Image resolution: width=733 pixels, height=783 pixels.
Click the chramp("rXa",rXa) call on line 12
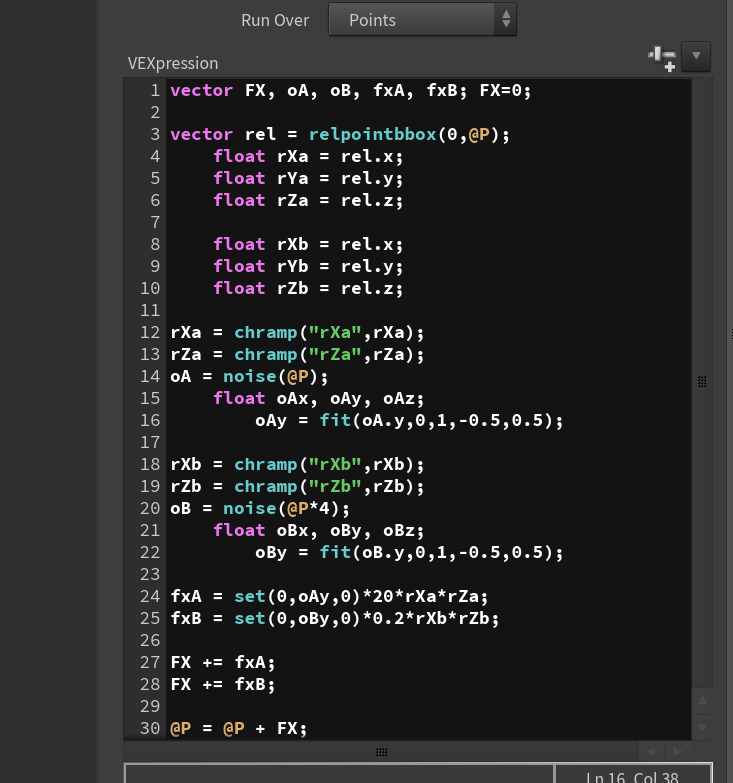[x=329, y=332]
